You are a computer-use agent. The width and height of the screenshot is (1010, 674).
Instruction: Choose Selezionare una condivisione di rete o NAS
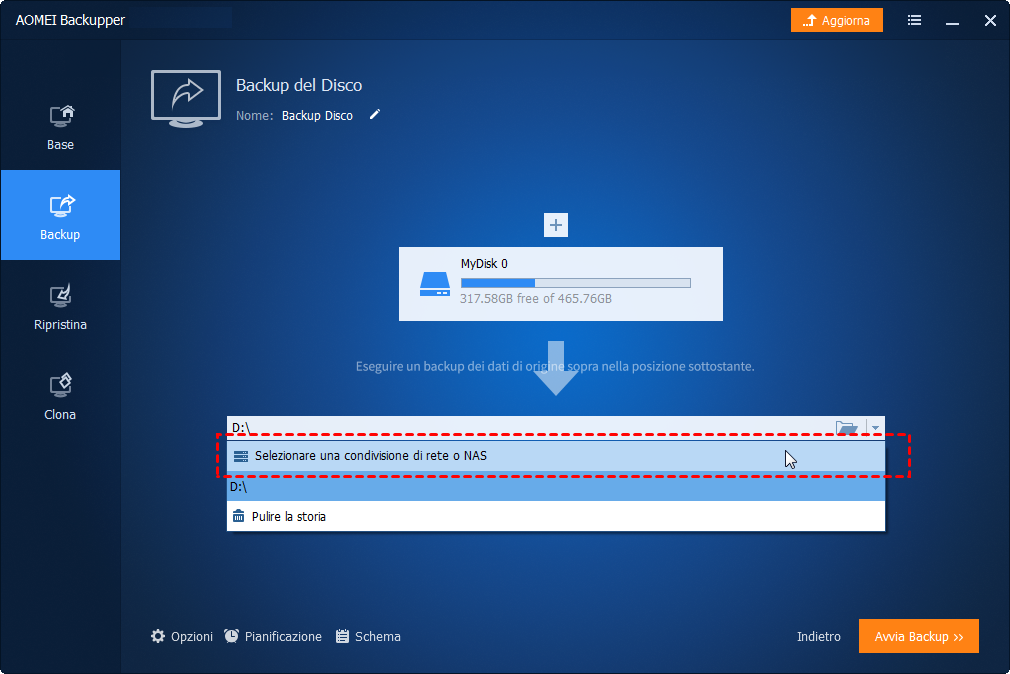[x=556, y=456]
